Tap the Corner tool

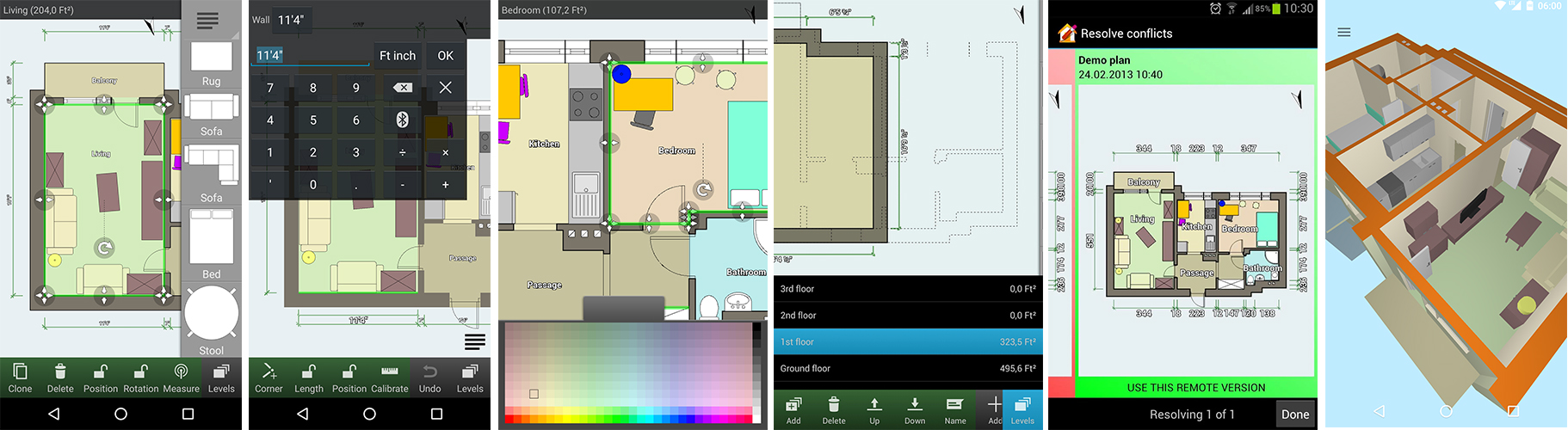pyautogui.click(x=269, y=378)
